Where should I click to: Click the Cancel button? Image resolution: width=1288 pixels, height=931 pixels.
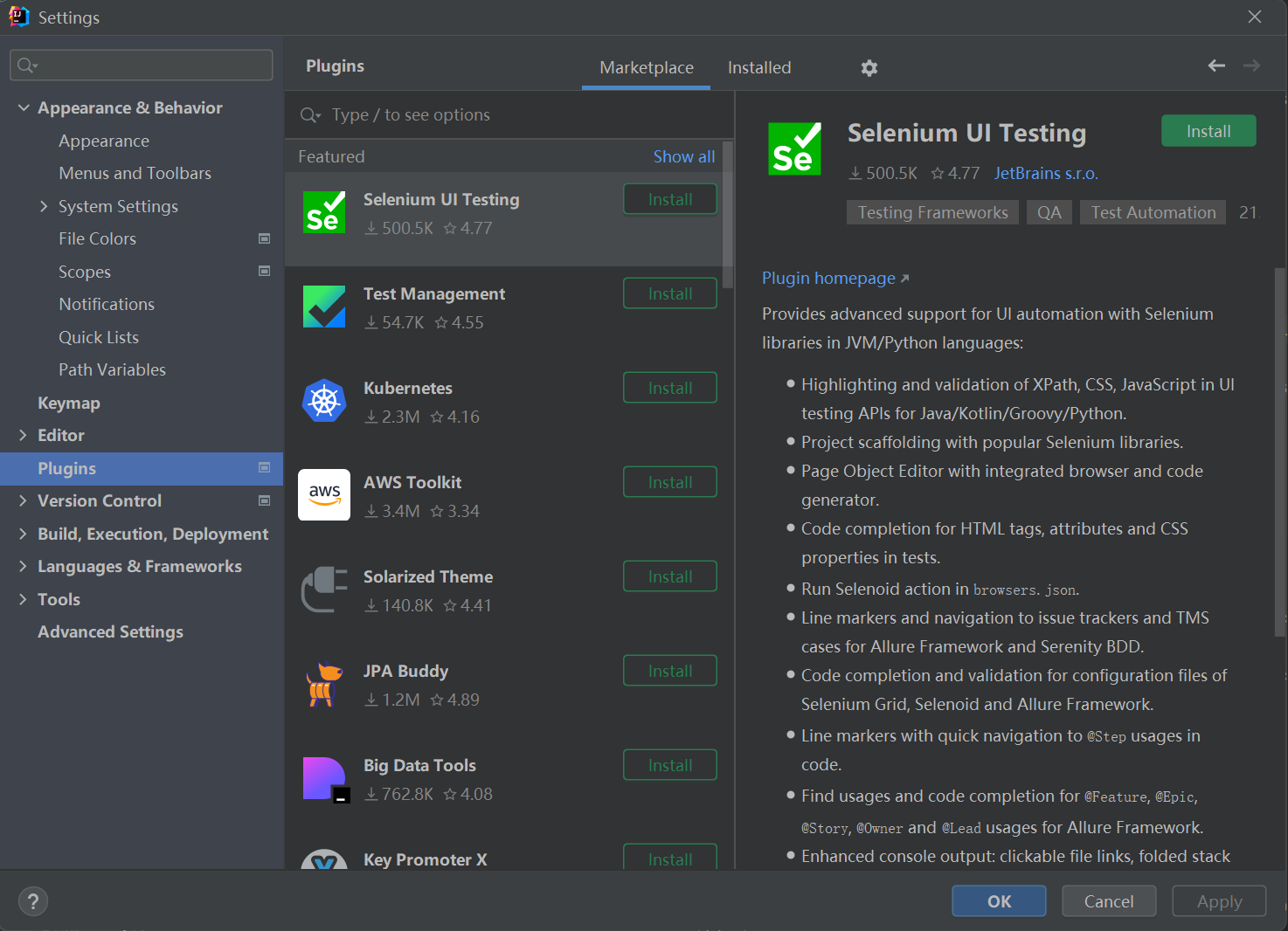[x=1109, y=901]
